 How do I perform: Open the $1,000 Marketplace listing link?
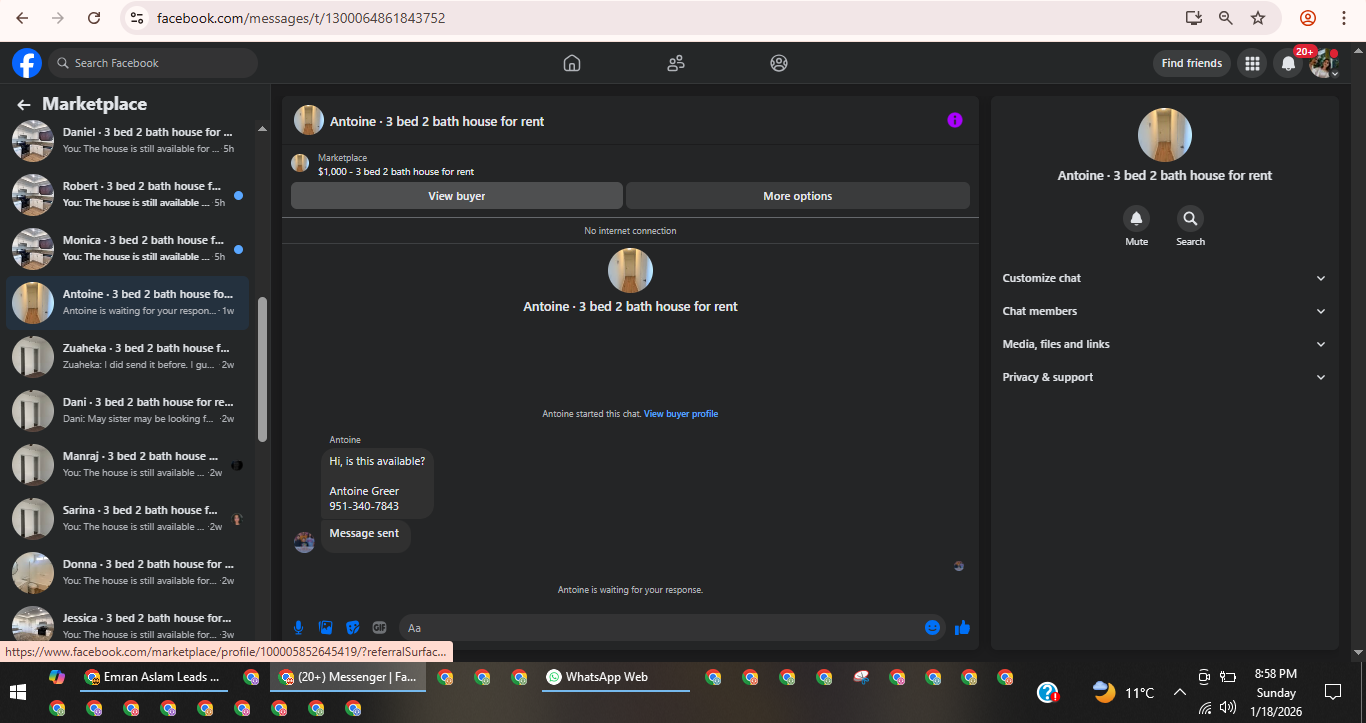coord(396,172)
